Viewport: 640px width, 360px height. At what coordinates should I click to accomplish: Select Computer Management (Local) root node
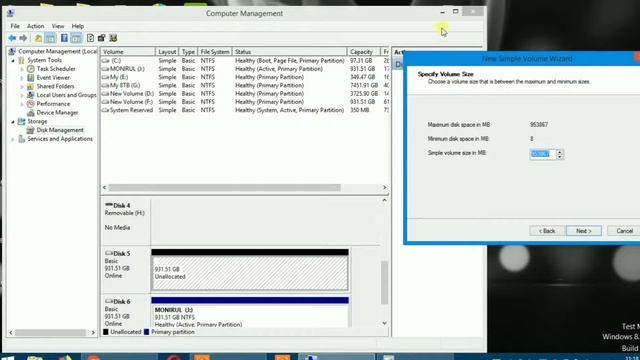[58, 51]
